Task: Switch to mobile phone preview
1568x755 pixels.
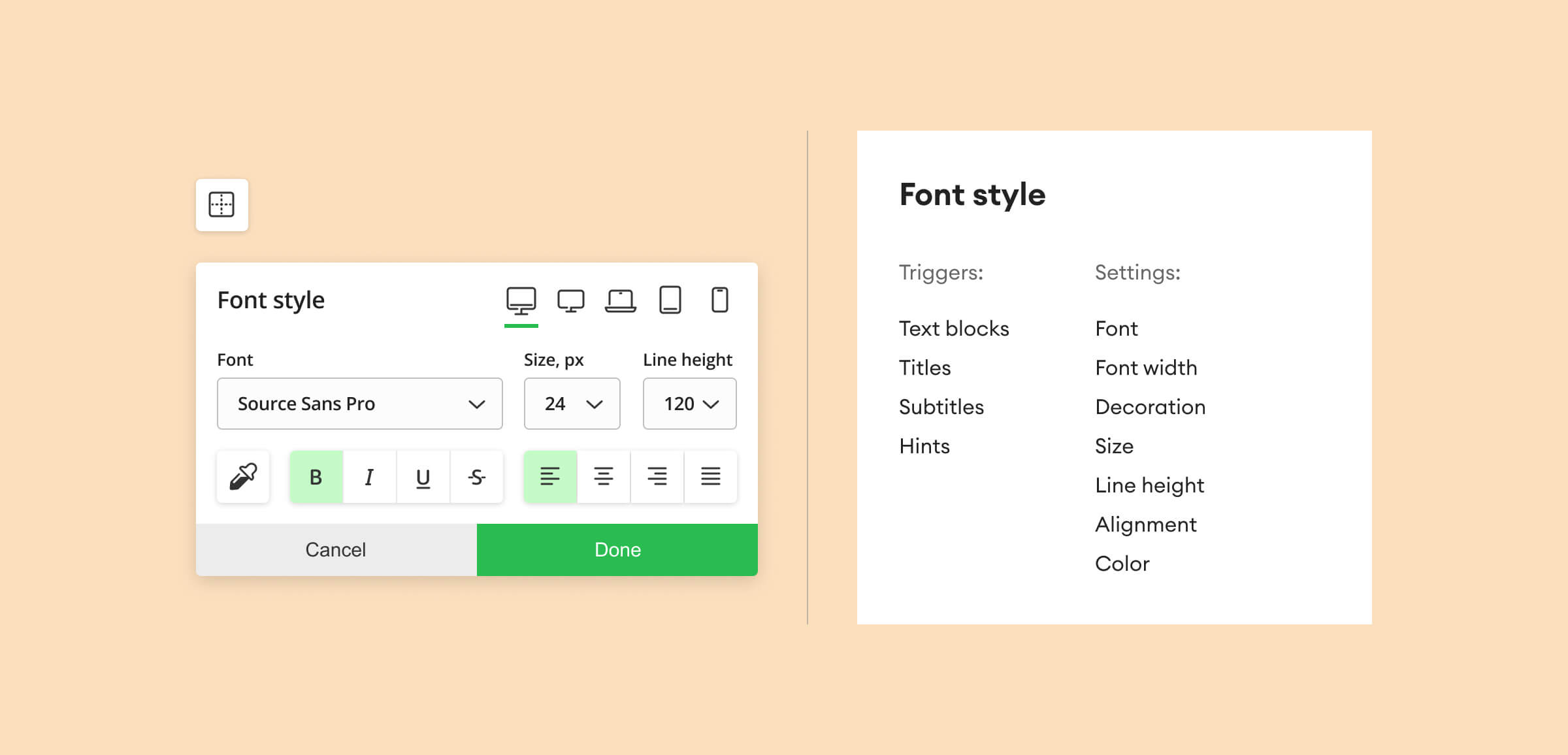Action: (719, 300)
